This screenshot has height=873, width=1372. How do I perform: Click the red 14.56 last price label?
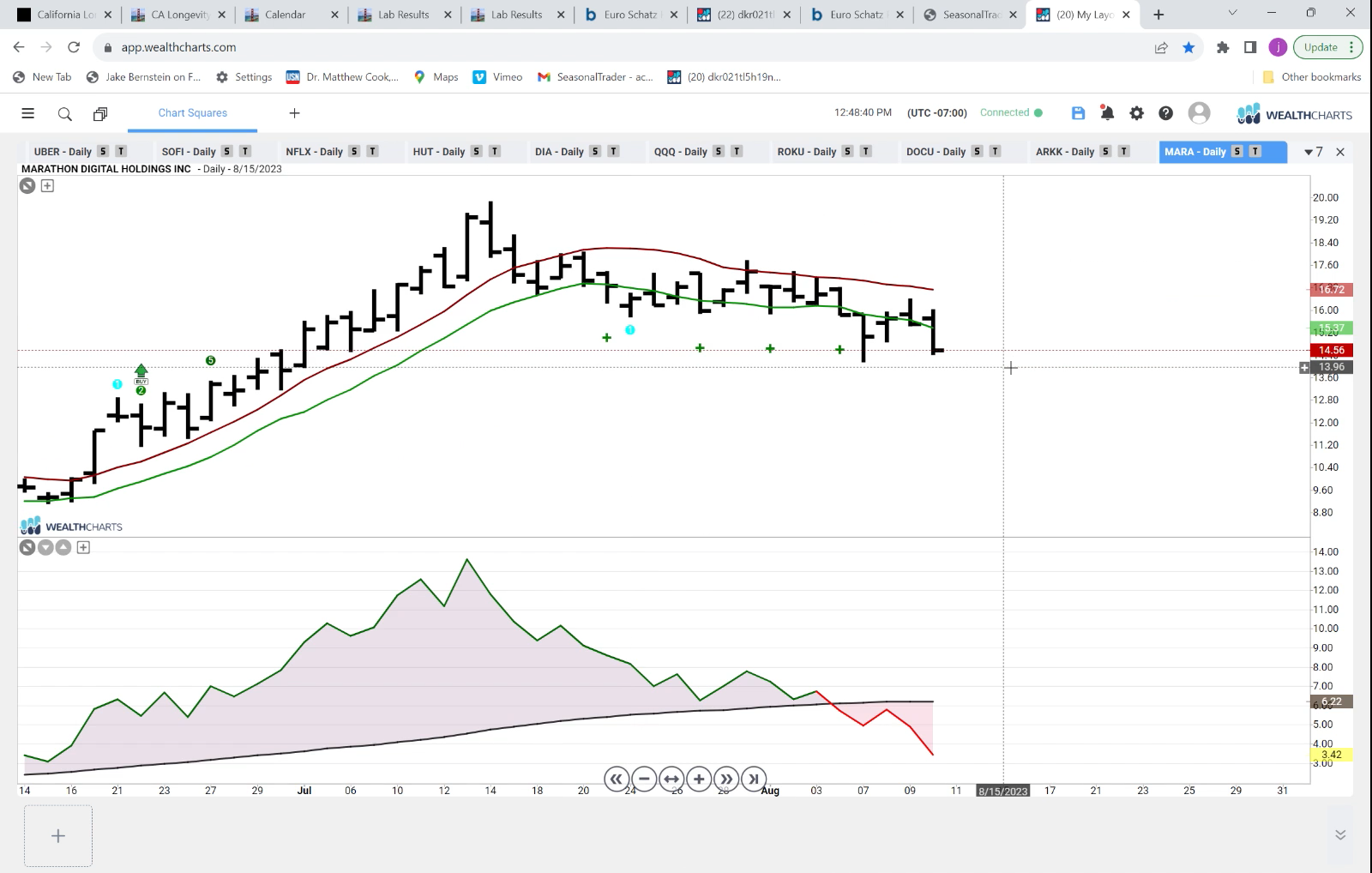click(1332, 350)
